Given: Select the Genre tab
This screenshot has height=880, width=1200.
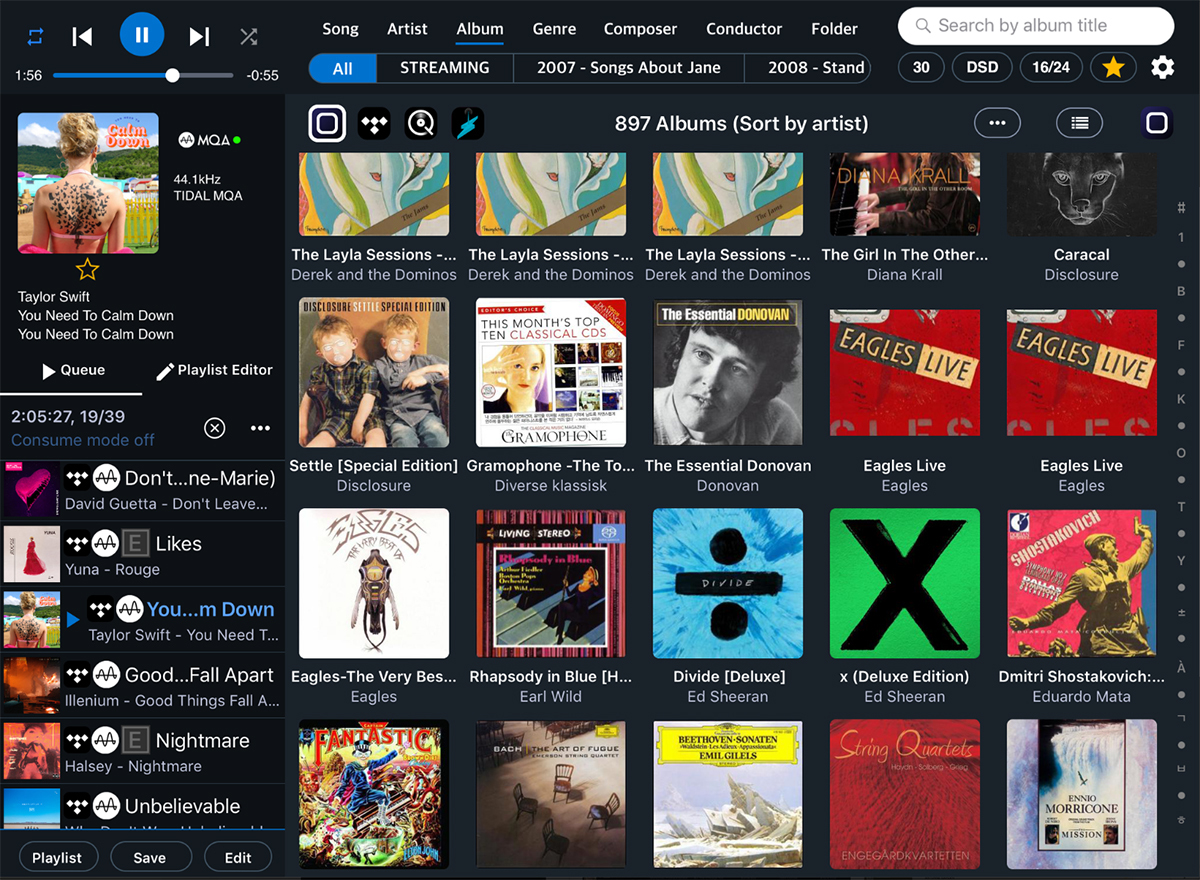Looking at the screenshot, I should click(554, 29).
